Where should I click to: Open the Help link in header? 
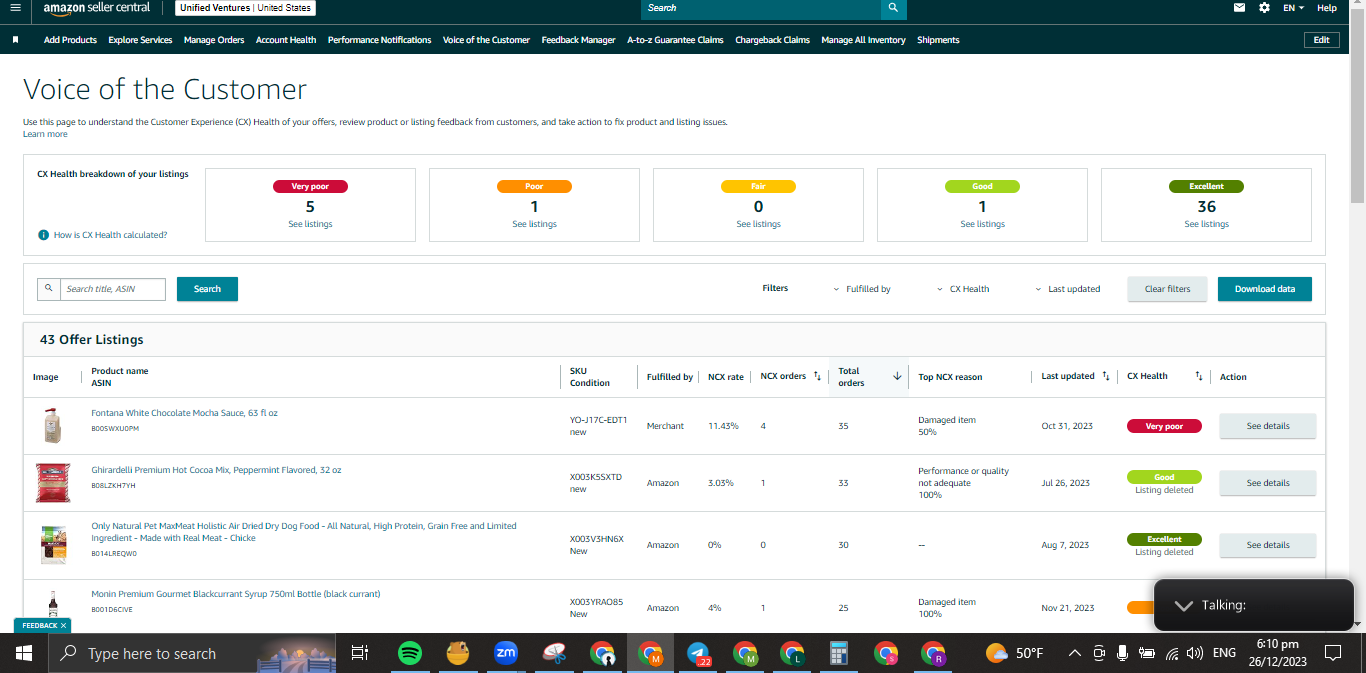[x=1326, y=8]
